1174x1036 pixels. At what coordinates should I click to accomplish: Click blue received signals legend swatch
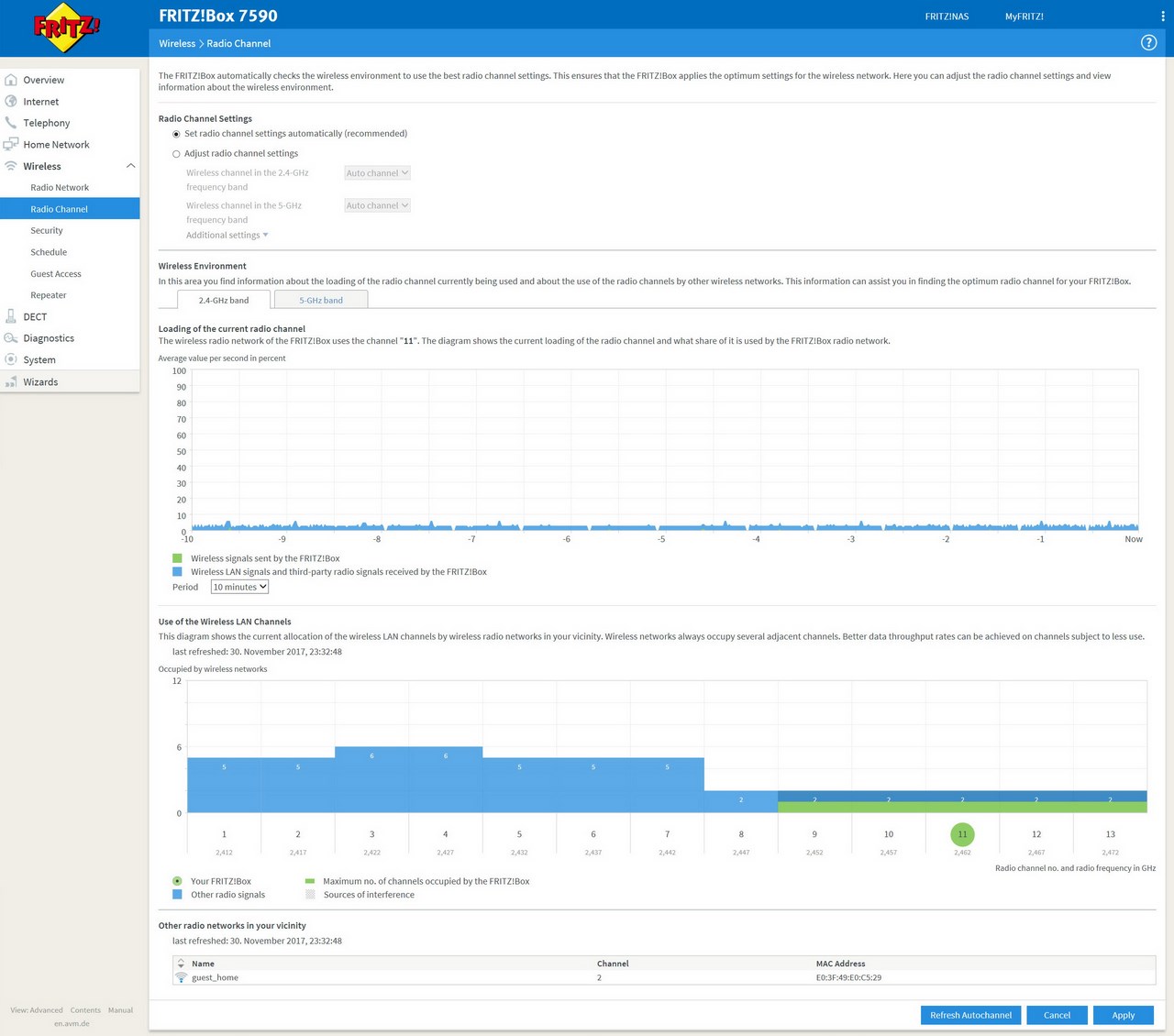(177, 571)
